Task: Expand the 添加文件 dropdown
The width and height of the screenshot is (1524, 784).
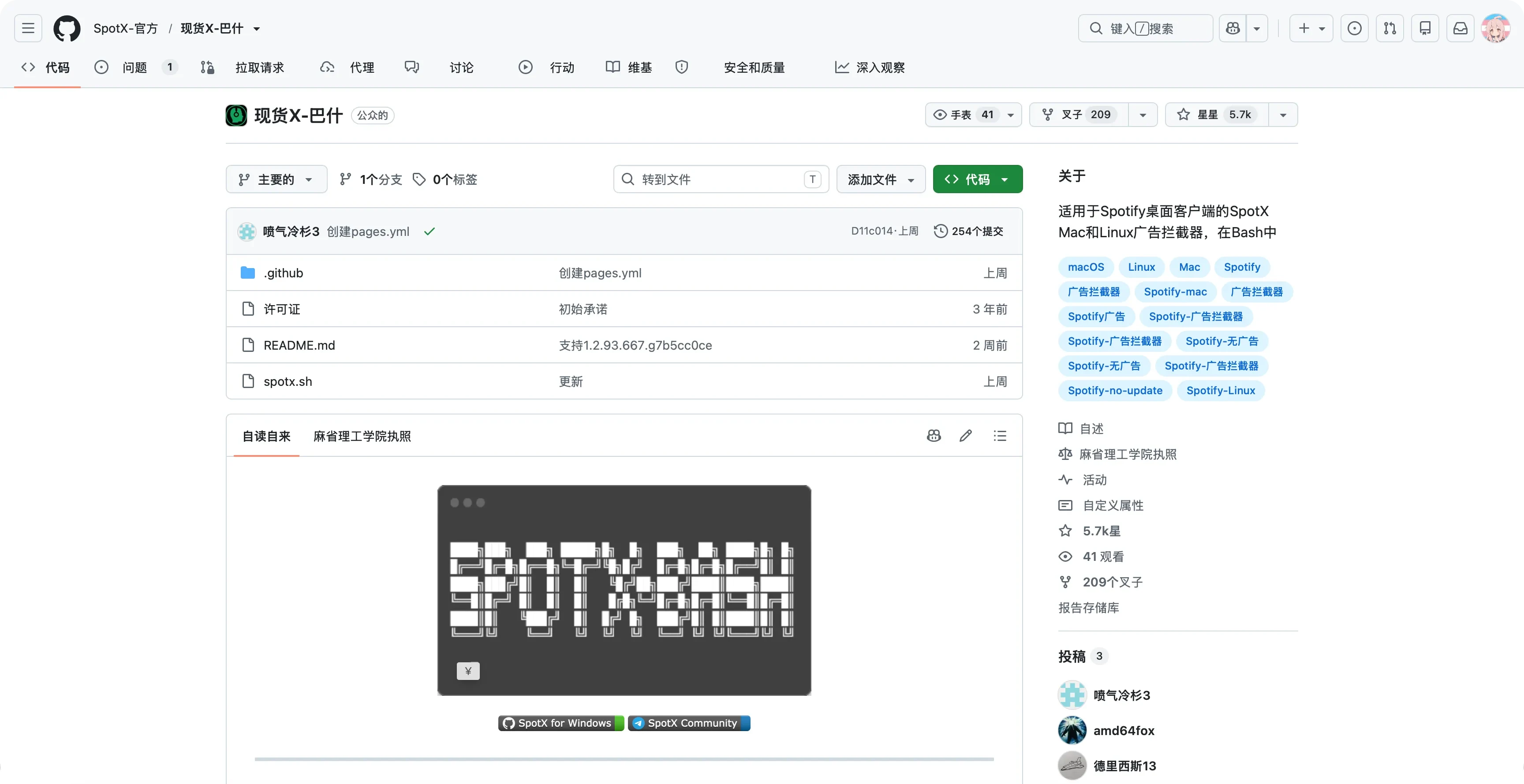Action: 881,179
